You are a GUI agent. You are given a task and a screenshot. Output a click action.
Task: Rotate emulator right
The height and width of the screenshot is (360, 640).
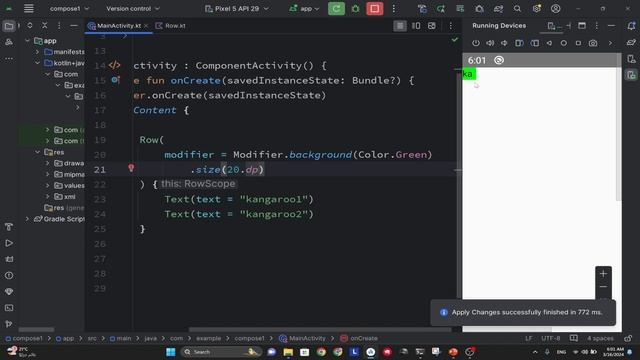[x=535, y=43]
